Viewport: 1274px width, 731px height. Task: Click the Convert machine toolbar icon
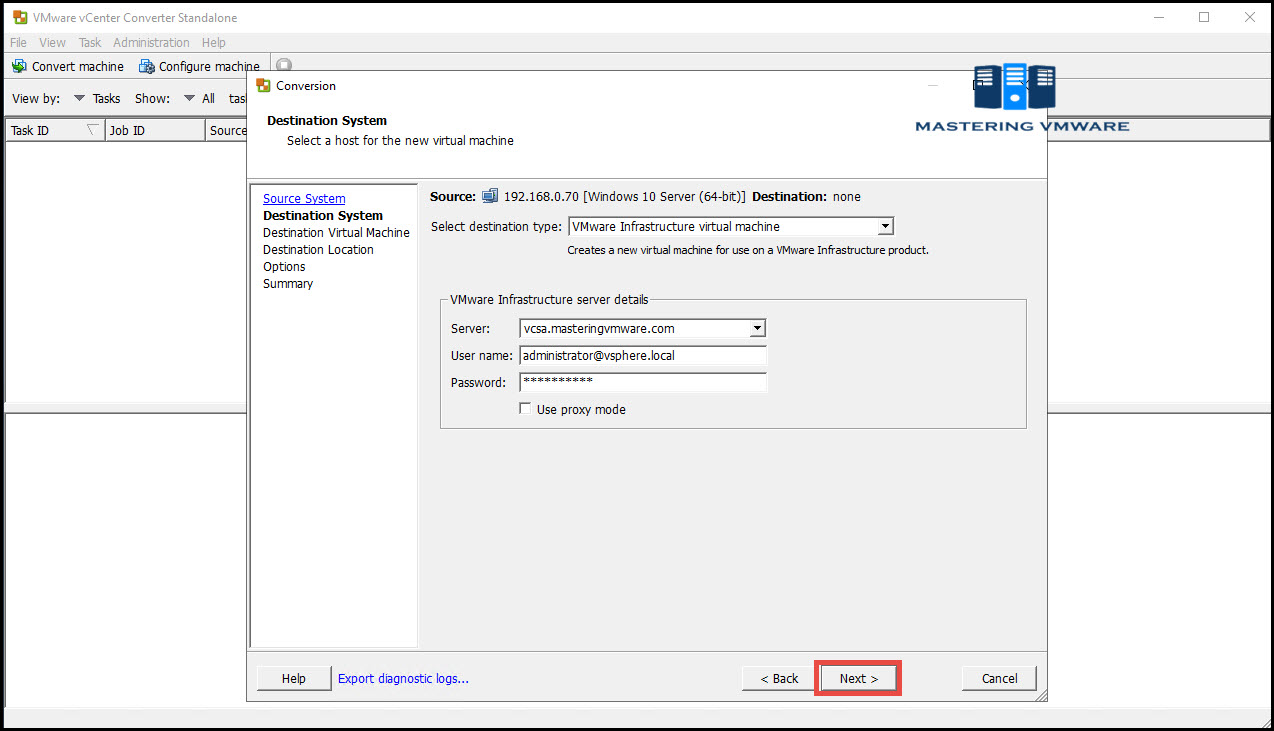19,66
